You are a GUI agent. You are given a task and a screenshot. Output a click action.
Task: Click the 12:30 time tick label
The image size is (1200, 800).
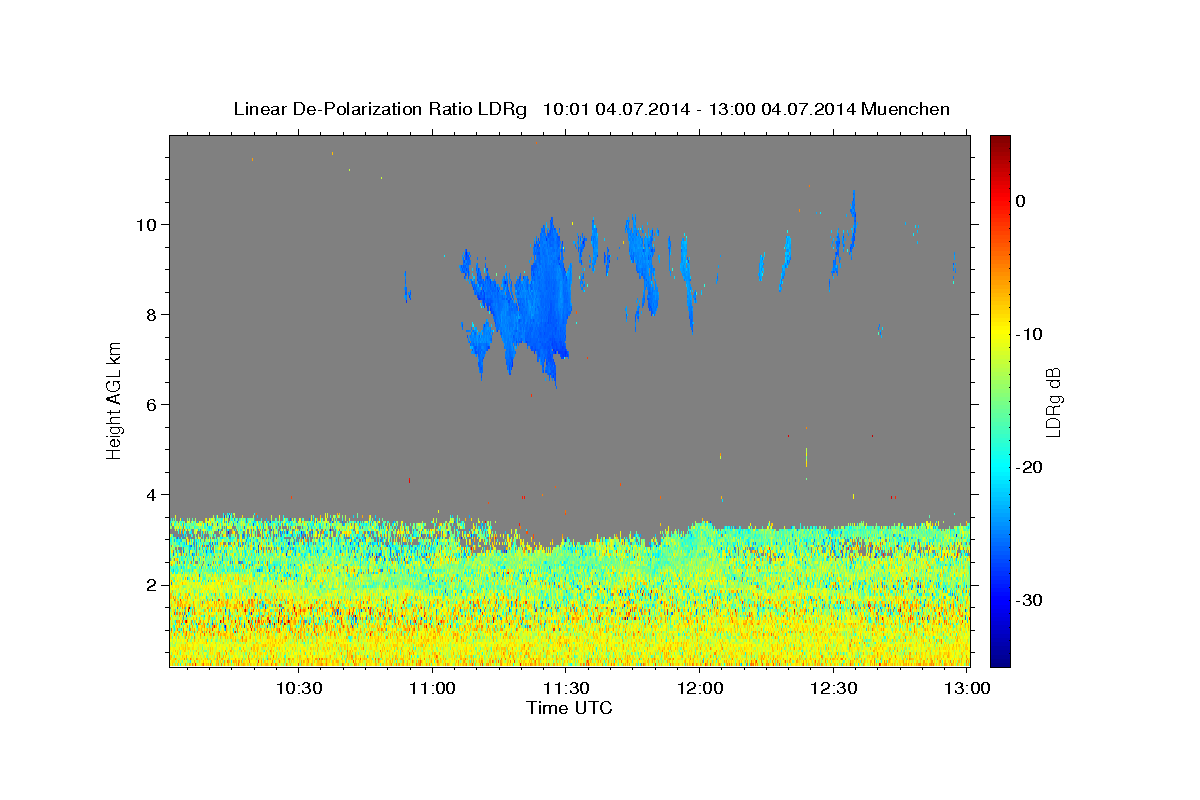pos(834,688)
